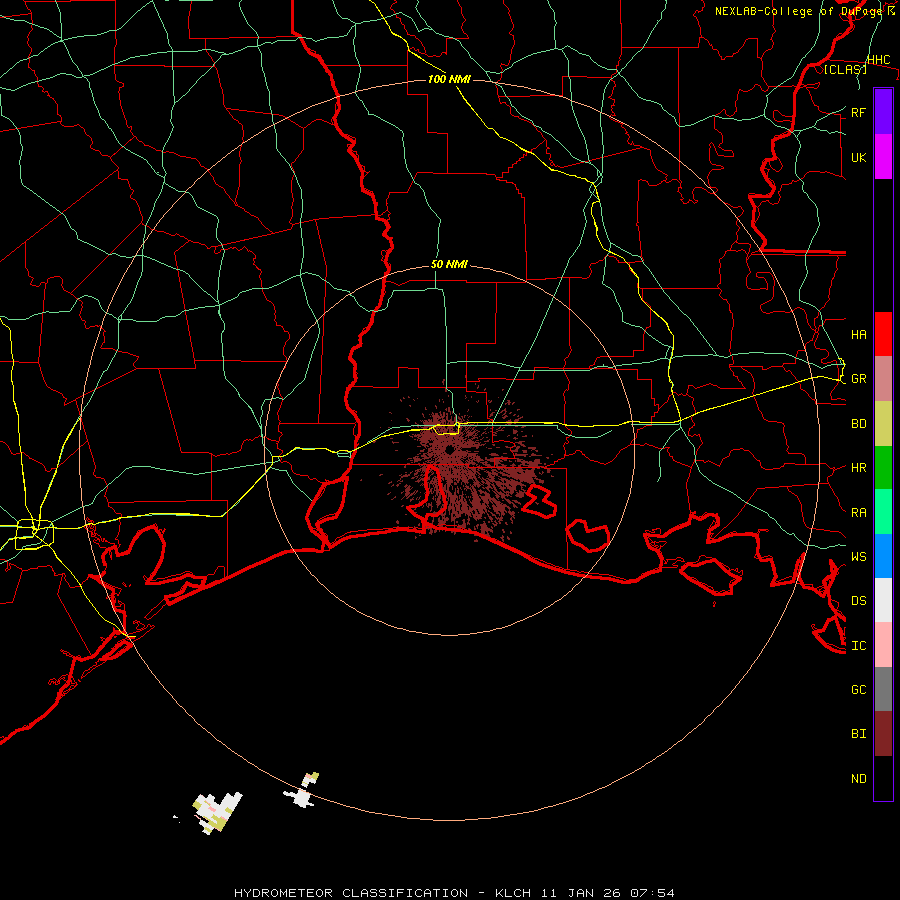Image resolution: width=900 pixels, height=900 pixels.
Task: Click the DS legend label
Action: (858, 601)
